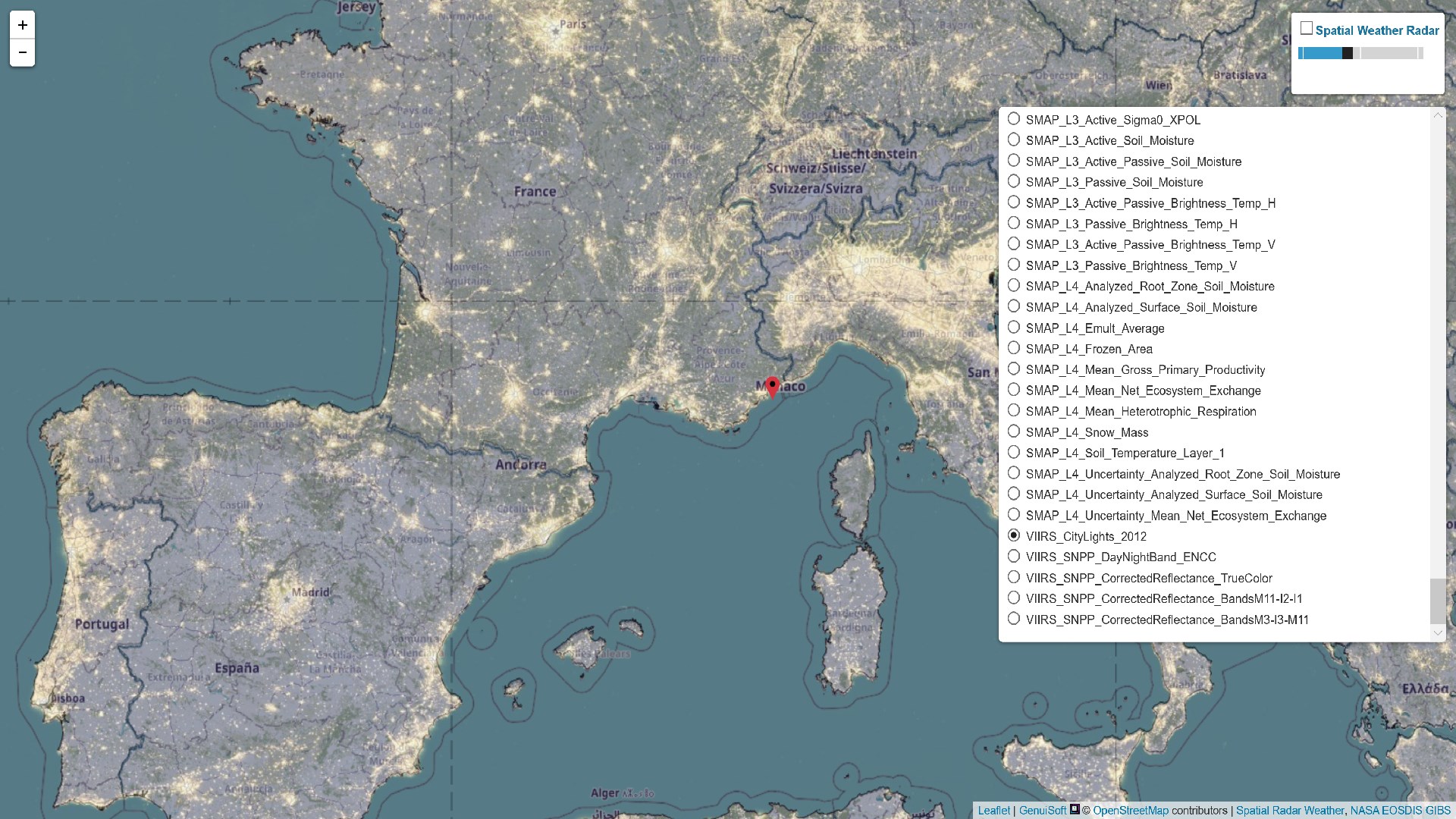
Task: Choose VIIRS_SNPP_CorrectedReflectance_TrueColor layer
Action: 1014,577
